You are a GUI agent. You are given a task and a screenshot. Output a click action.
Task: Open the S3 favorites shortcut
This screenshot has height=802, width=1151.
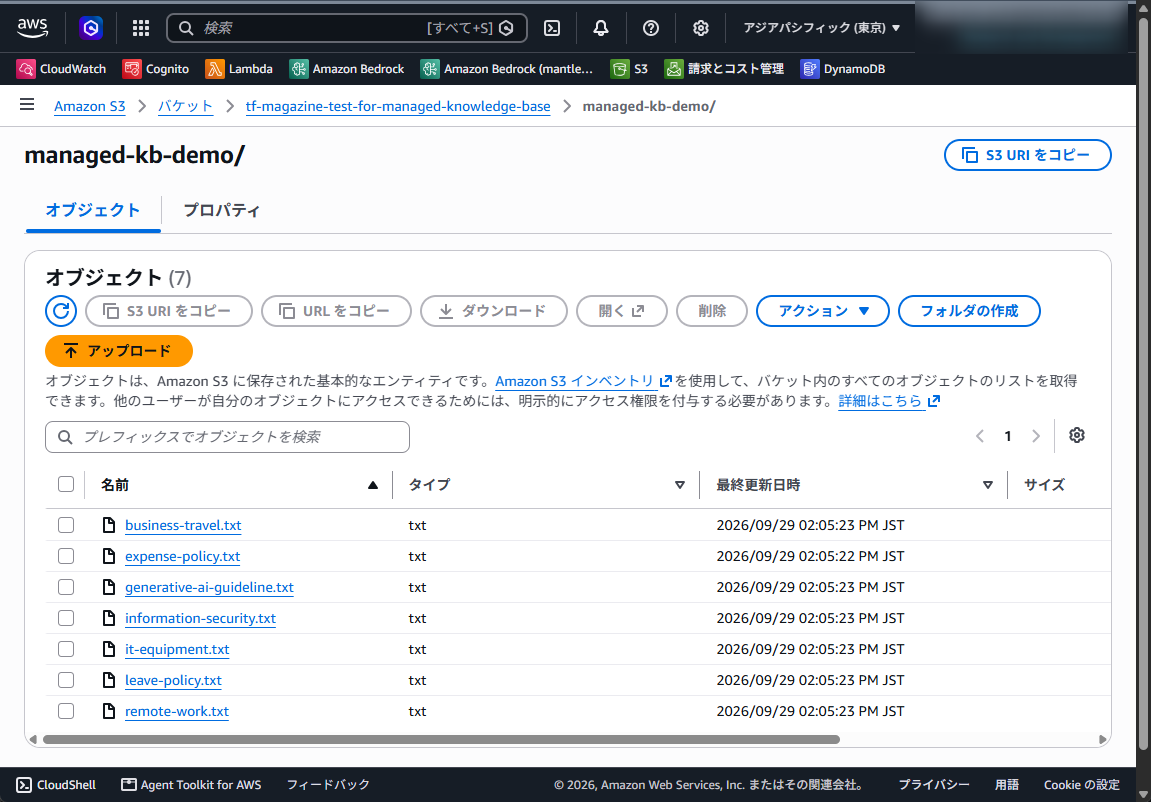point(630,69)
